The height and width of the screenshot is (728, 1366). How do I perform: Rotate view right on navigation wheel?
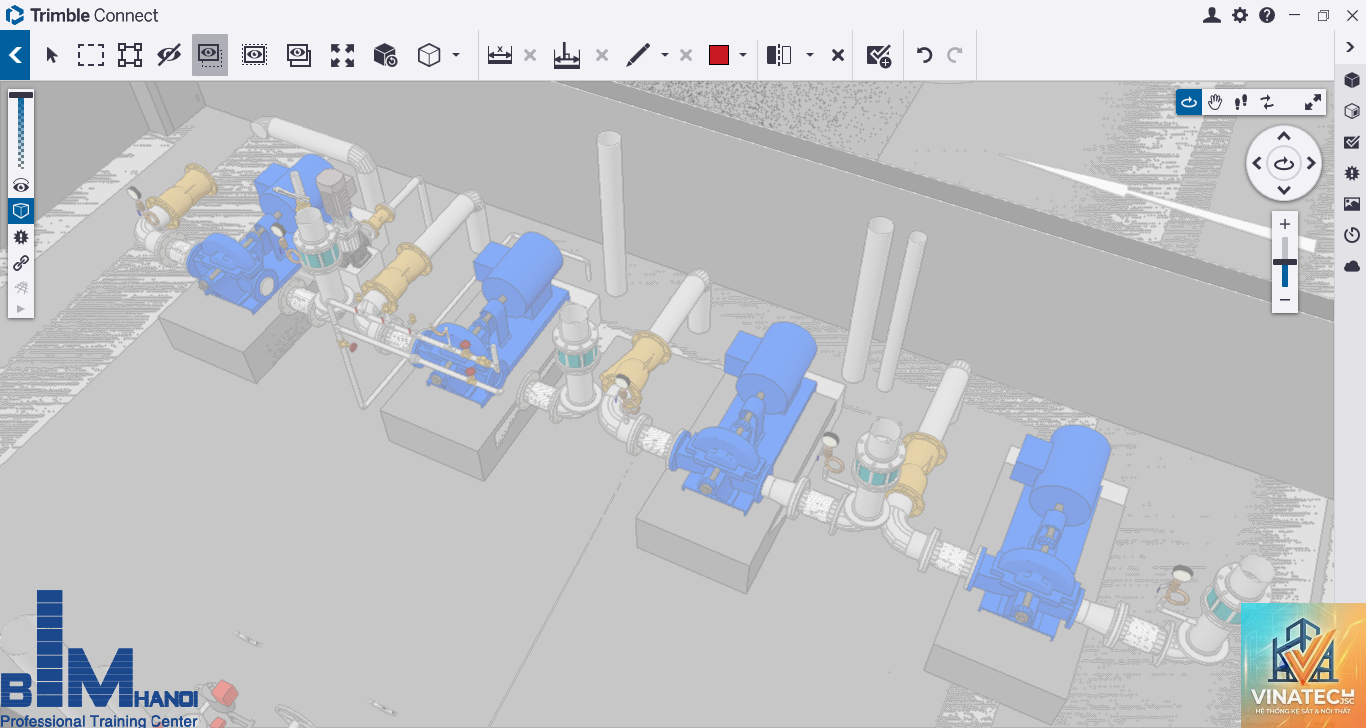[1312, 164]
